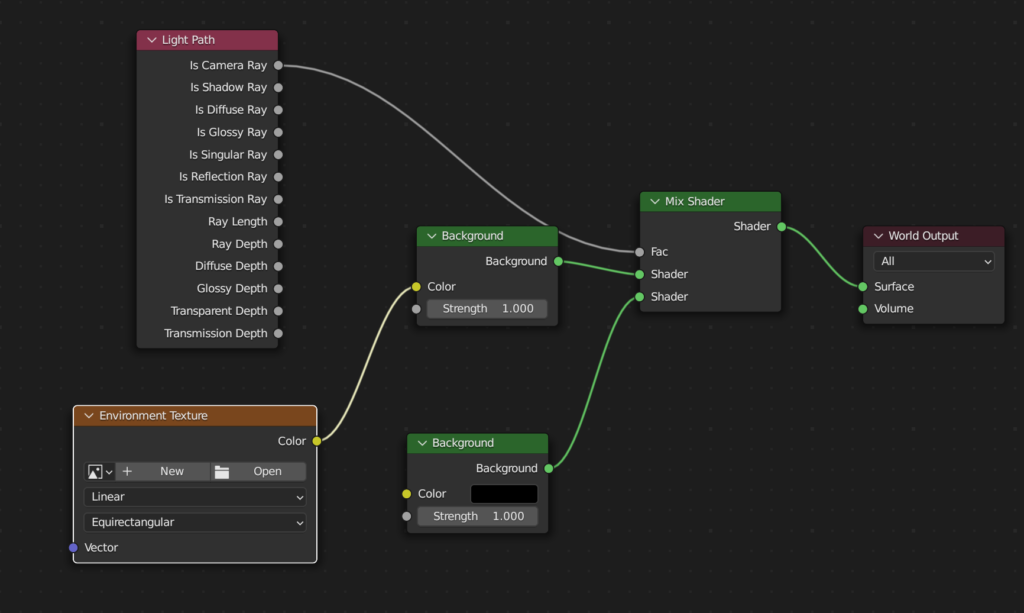1024x613 pixels.
Task: Open the Linear interpolation dropdown
Action: [195, 496]
